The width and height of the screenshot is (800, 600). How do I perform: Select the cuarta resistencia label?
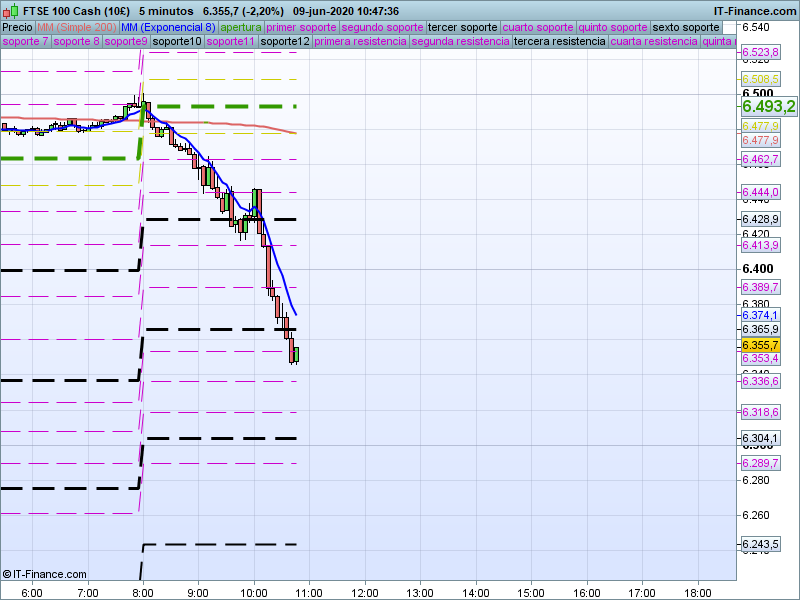654,41
